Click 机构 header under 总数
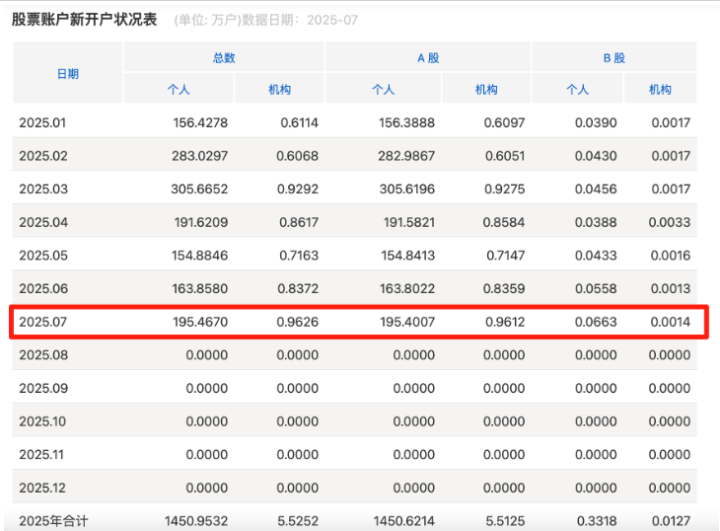The width and height of the screenshot is (720, 531). [x=280, y=89]
